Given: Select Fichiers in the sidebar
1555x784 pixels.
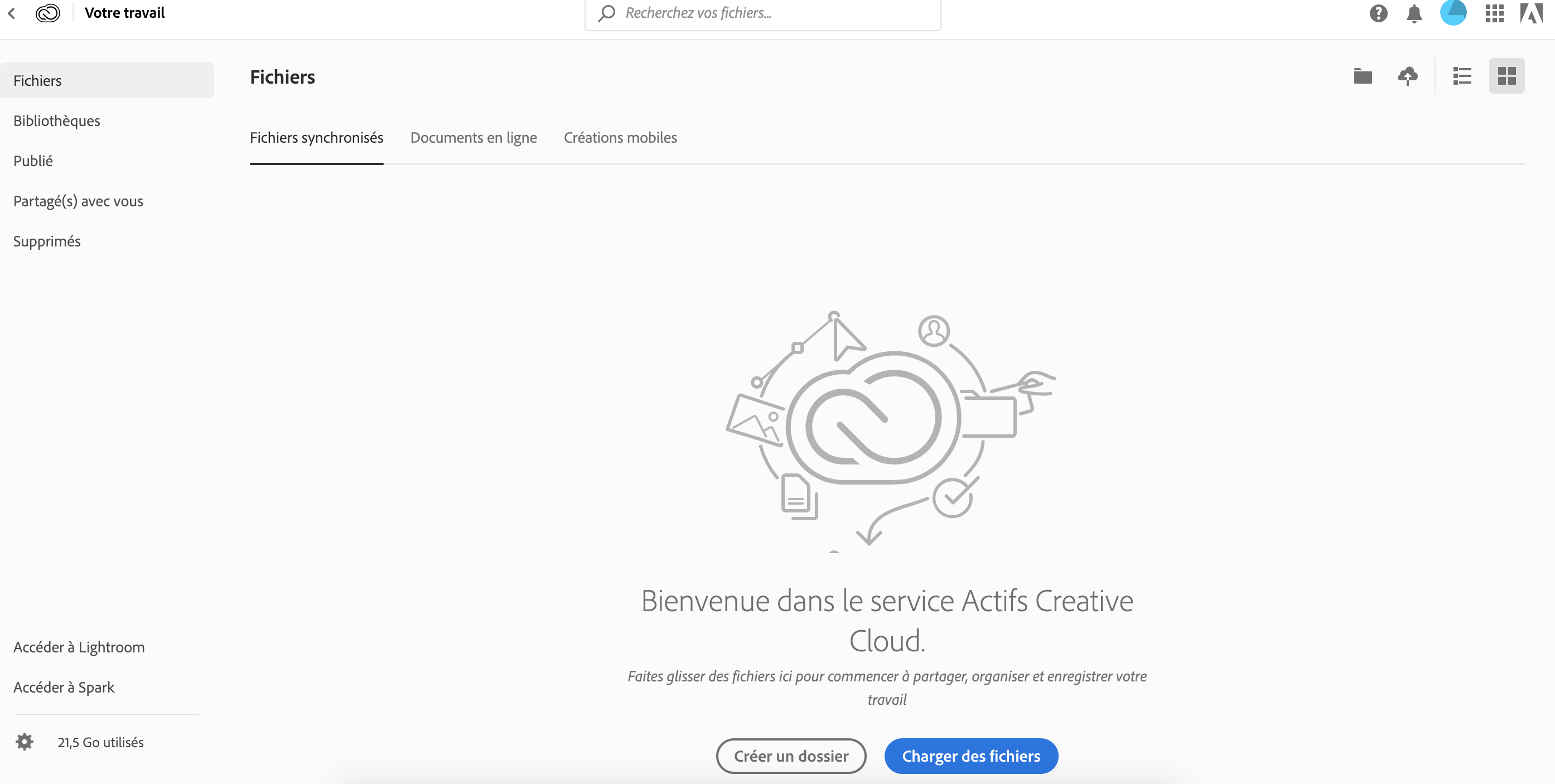Looking at the screenshot, I should pyautogui.click(x=107, y=80).
